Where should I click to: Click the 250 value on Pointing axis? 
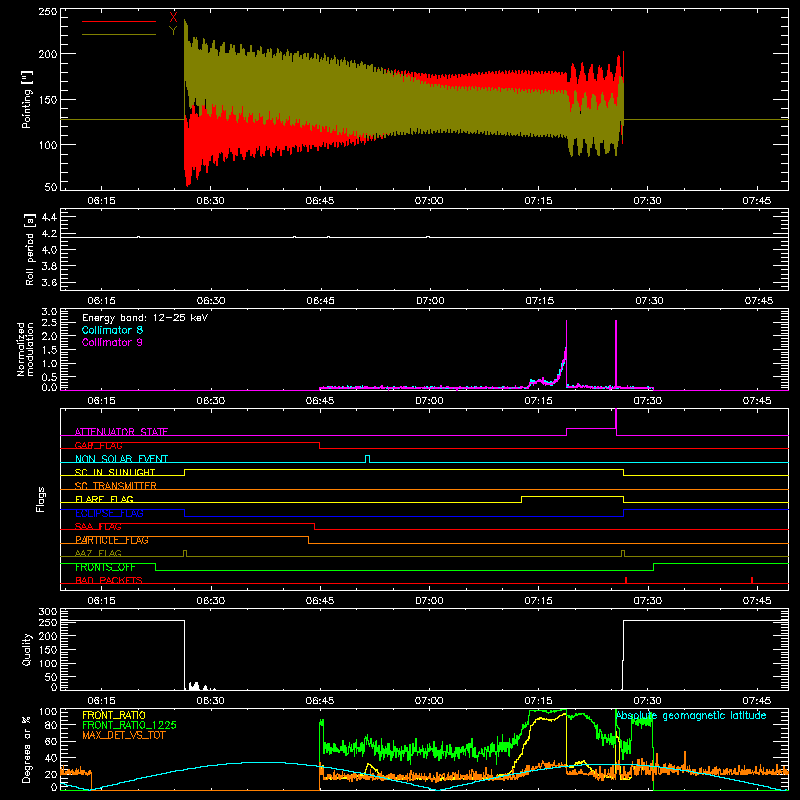(48, 12)
